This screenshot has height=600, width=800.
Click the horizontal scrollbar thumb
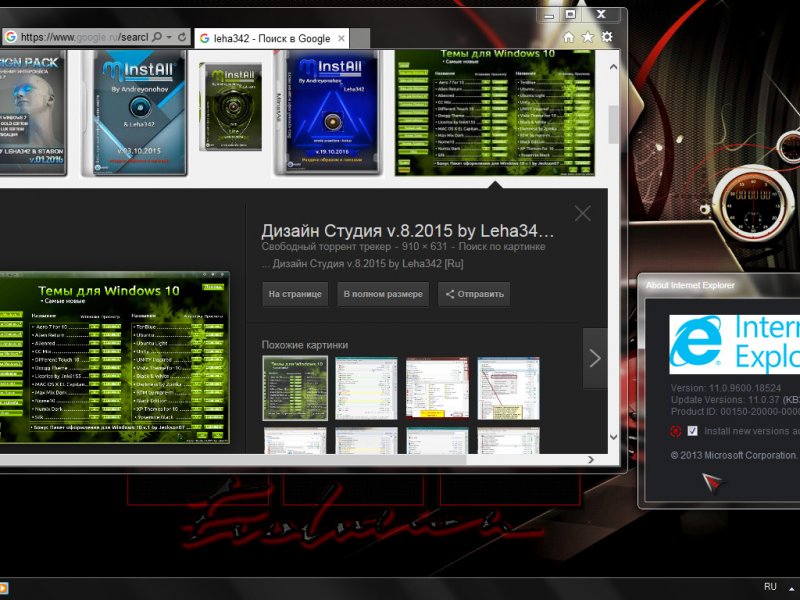(x=233, y=460)
